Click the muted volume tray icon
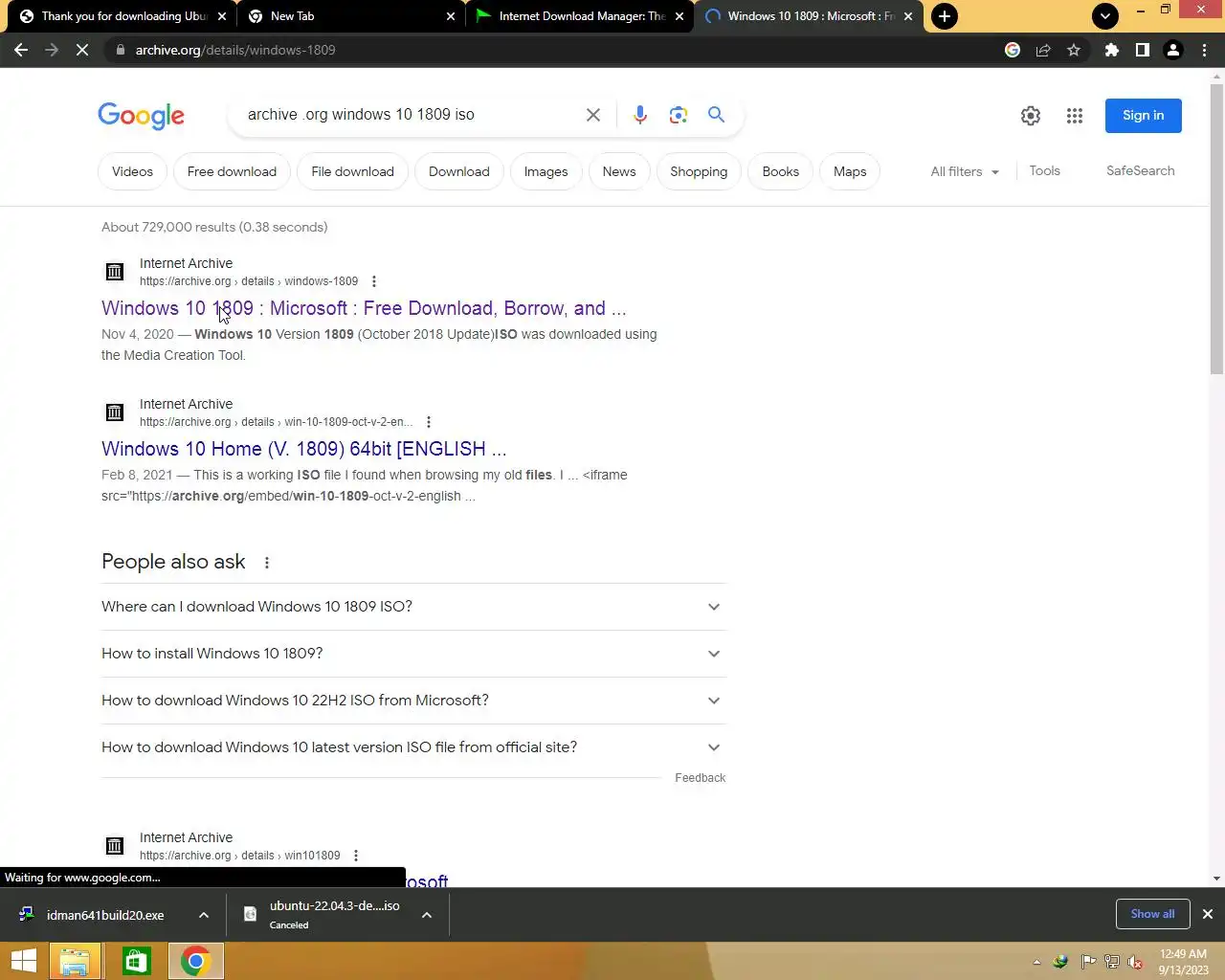The image size is (1225, 980). [x=1135, y=962]
